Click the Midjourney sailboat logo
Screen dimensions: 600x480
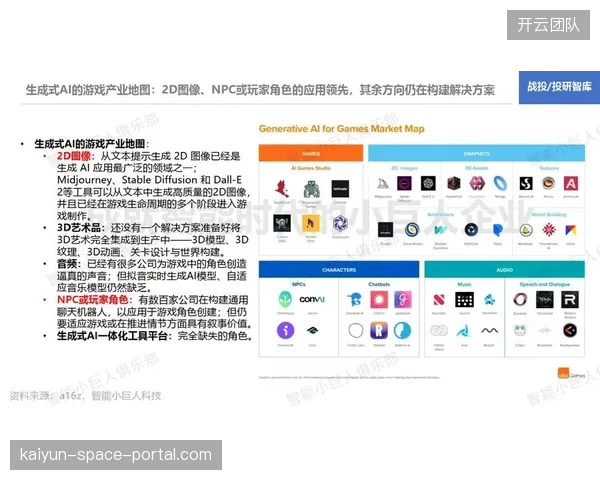pos(383,184)
